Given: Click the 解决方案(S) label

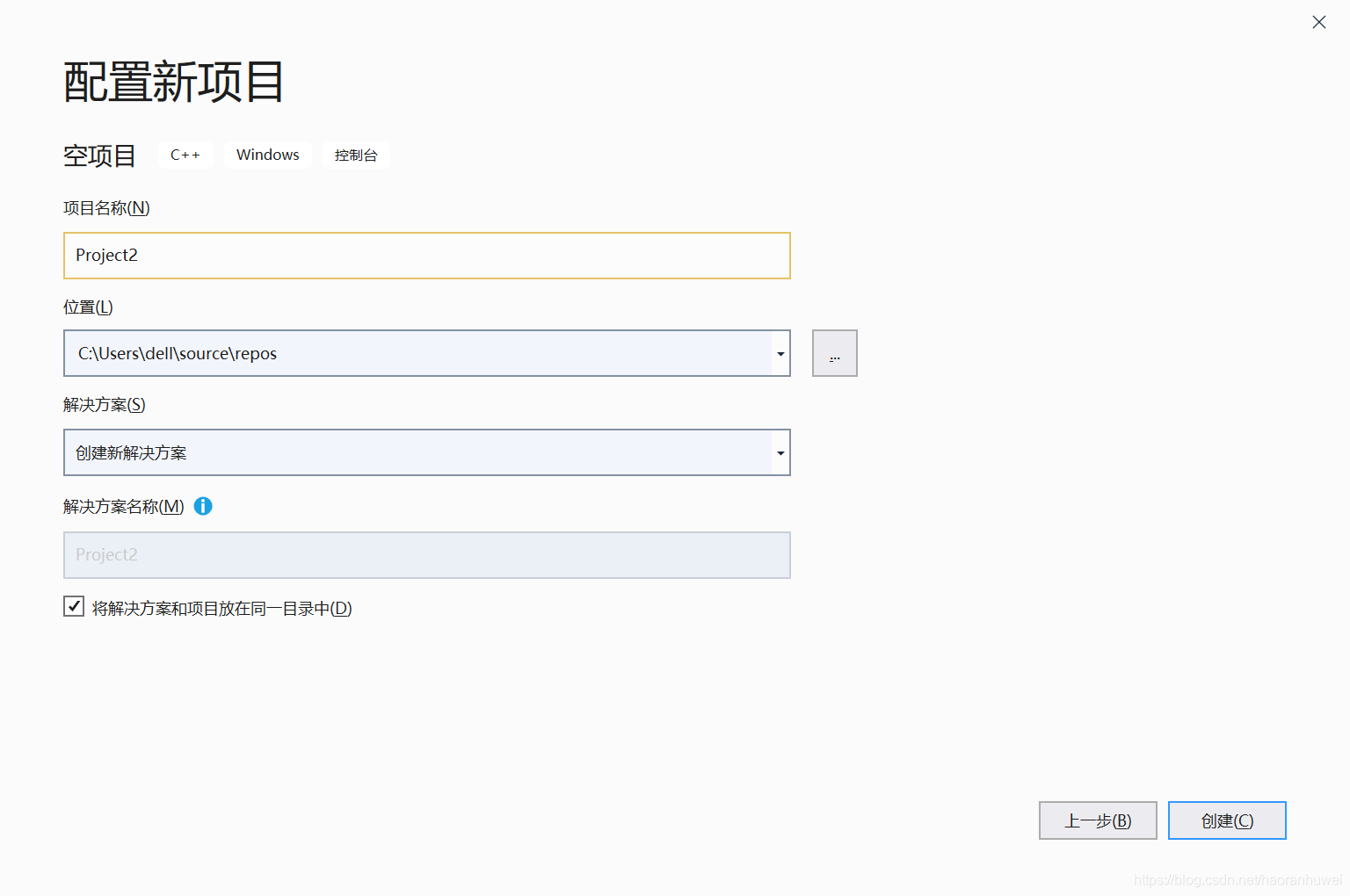Looking at the screenshot, I should (x=105, y=405).
